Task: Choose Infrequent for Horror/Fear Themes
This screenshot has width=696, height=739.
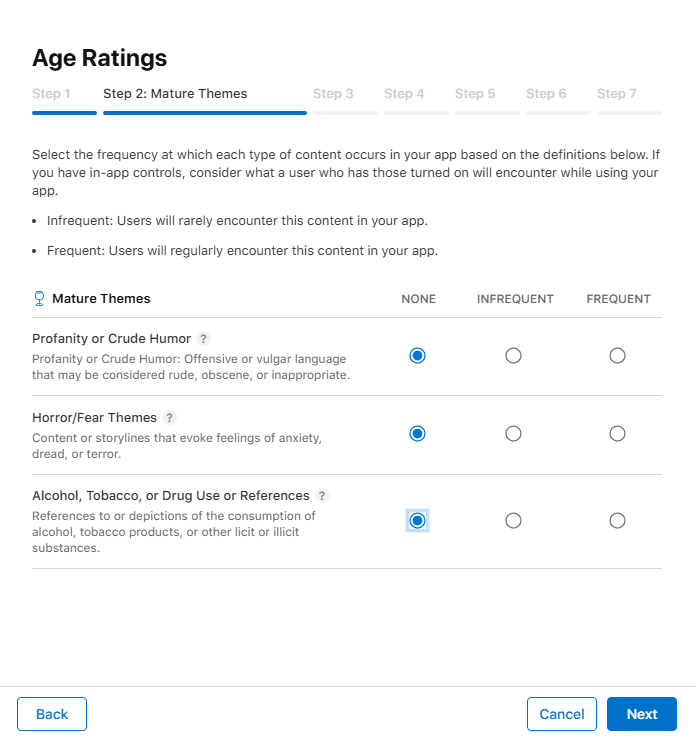Action: pos(513,433)
